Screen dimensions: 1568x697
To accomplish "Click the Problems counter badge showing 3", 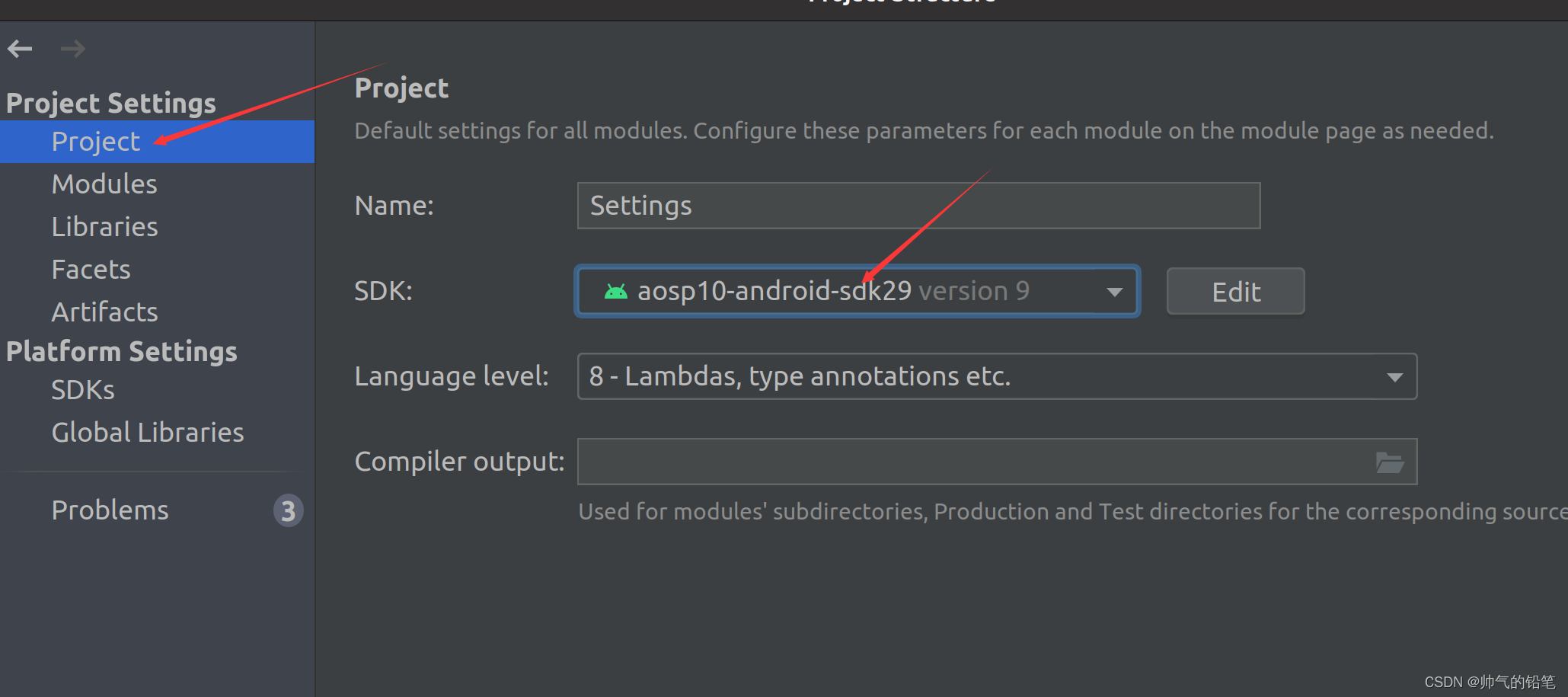I will click(288, 510).
